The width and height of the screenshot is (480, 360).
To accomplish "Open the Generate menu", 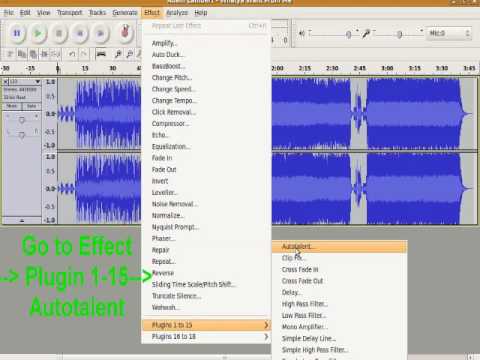I will [125, 13].
